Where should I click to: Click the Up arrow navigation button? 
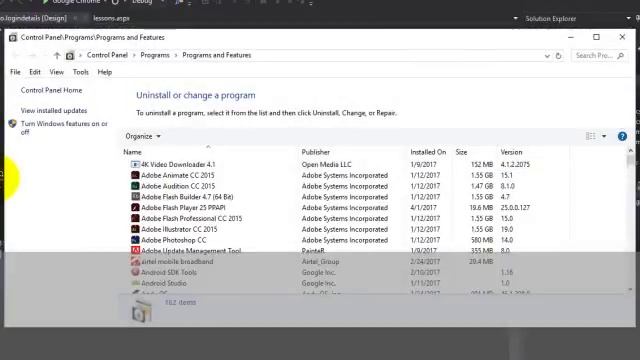point(57,56)
